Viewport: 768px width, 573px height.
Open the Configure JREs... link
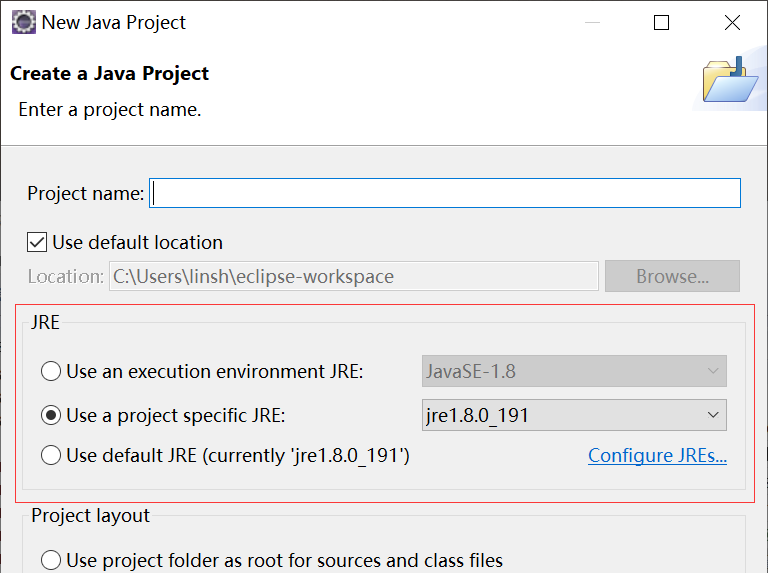coord(657,455)
